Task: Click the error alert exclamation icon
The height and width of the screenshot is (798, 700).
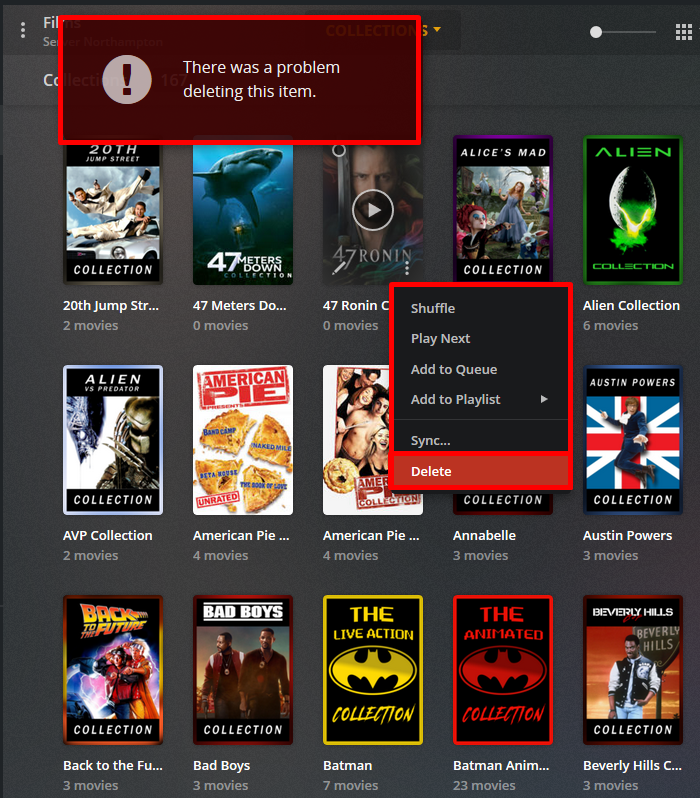Action: (127, 79)
